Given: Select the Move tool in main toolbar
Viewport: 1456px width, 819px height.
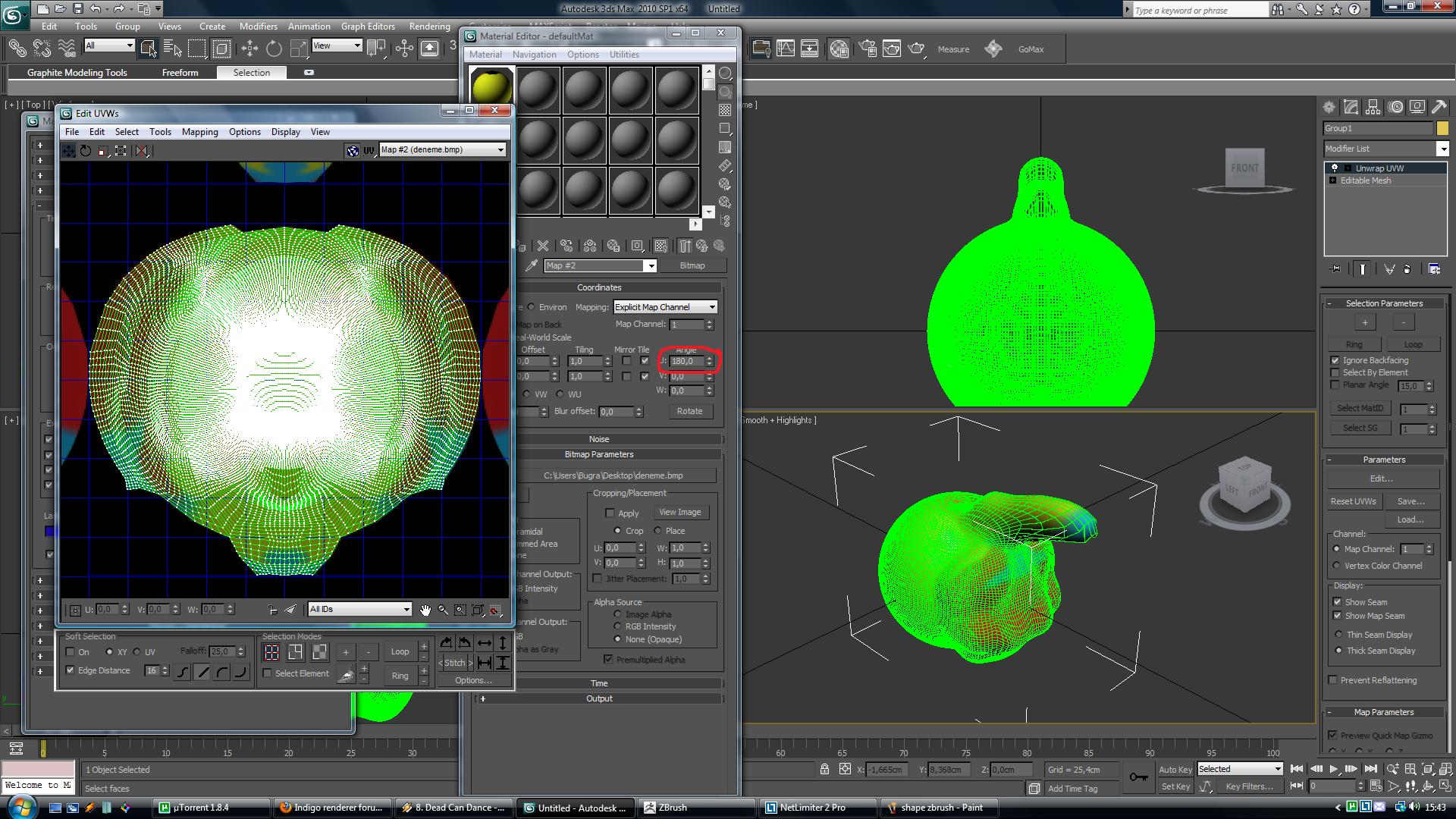Looking at the screenshot, I should pos(249,49).
